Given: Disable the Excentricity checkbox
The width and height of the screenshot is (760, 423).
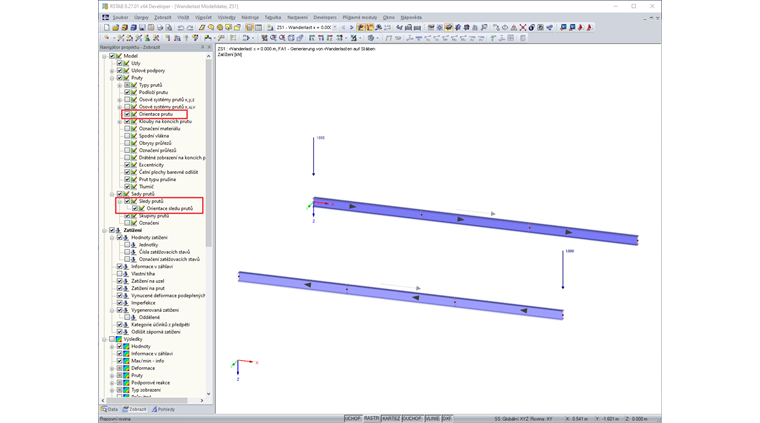Looking at the screenshot, I should point(127,165).
